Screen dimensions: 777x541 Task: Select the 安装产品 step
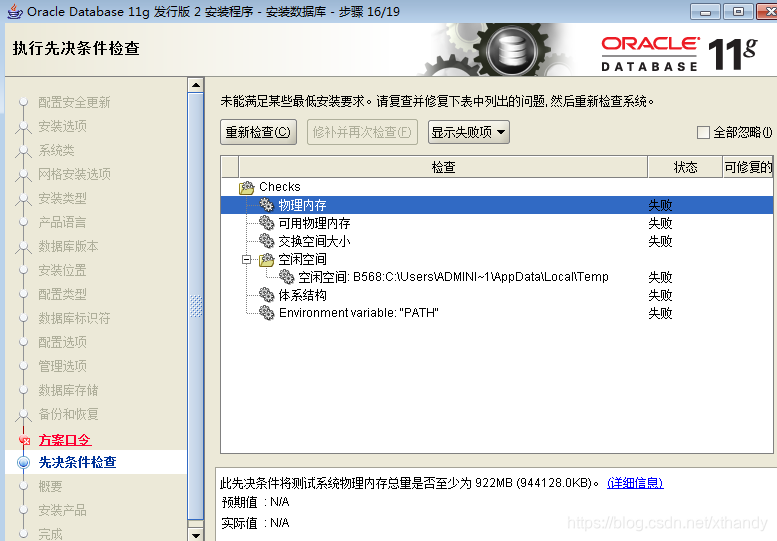[x=62, y=510]
